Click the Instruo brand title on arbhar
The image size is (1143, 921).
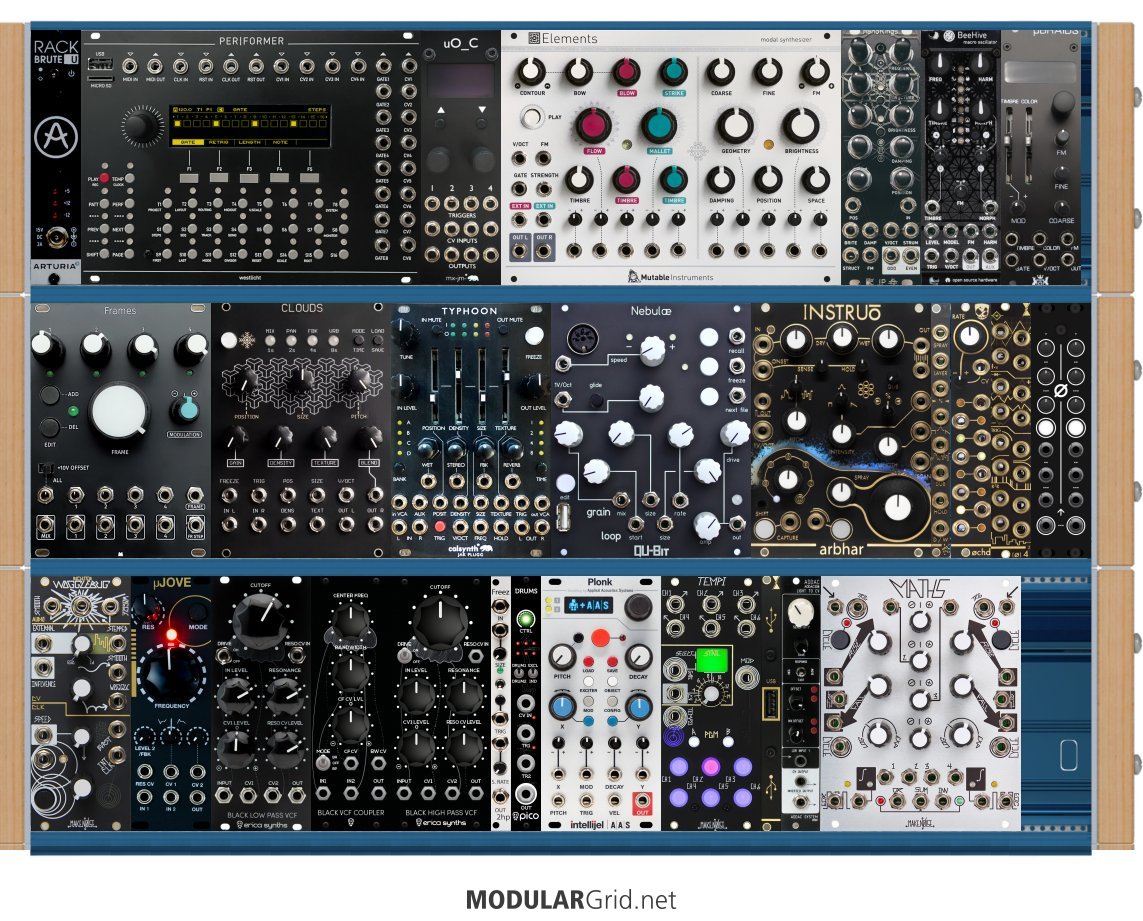841,313
